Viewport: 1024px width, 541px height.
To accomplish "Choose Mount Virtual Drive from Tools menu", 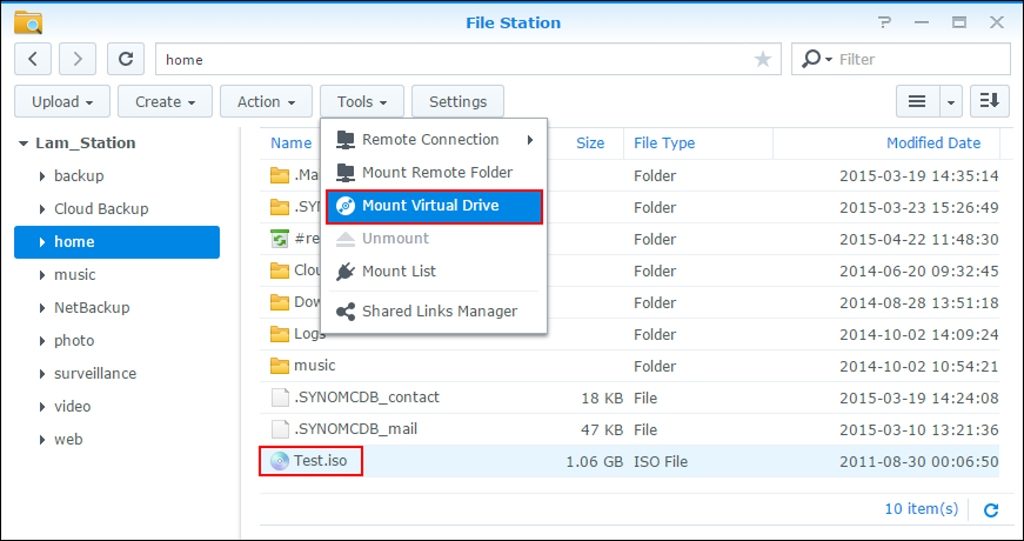I will [430, 206].
